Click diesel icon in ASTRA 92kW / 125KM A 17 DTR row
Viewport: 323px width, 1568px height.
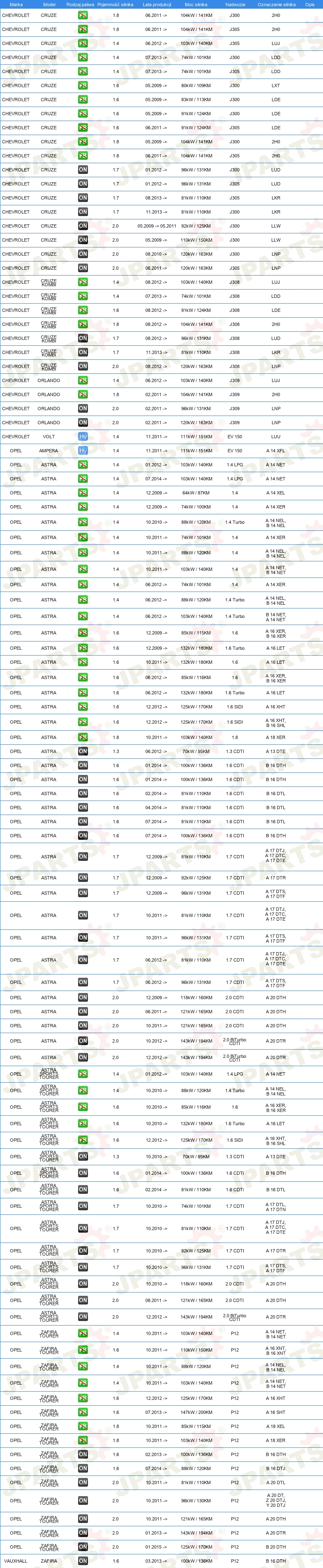83,878
